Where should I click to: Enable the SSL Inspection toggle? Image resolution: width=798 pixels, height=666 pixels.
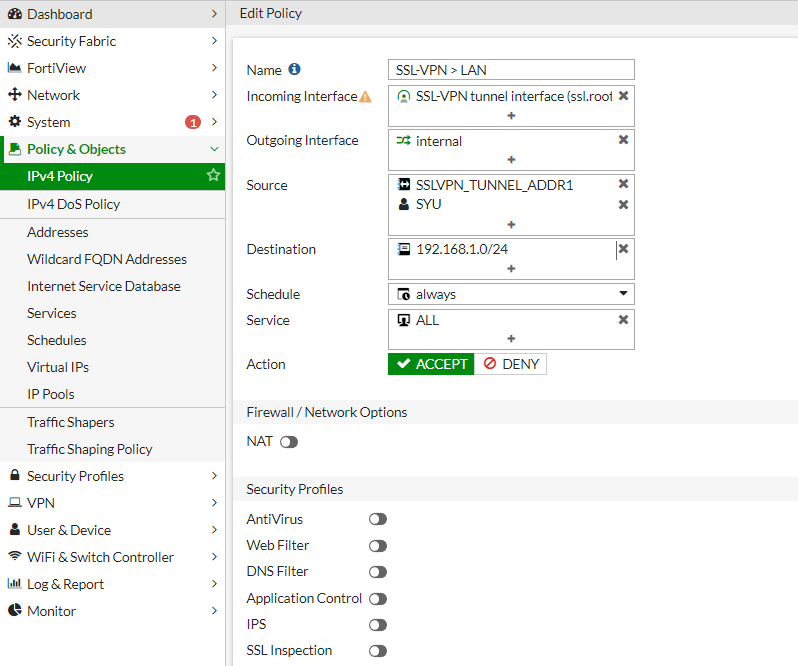(x=378, y=651)
